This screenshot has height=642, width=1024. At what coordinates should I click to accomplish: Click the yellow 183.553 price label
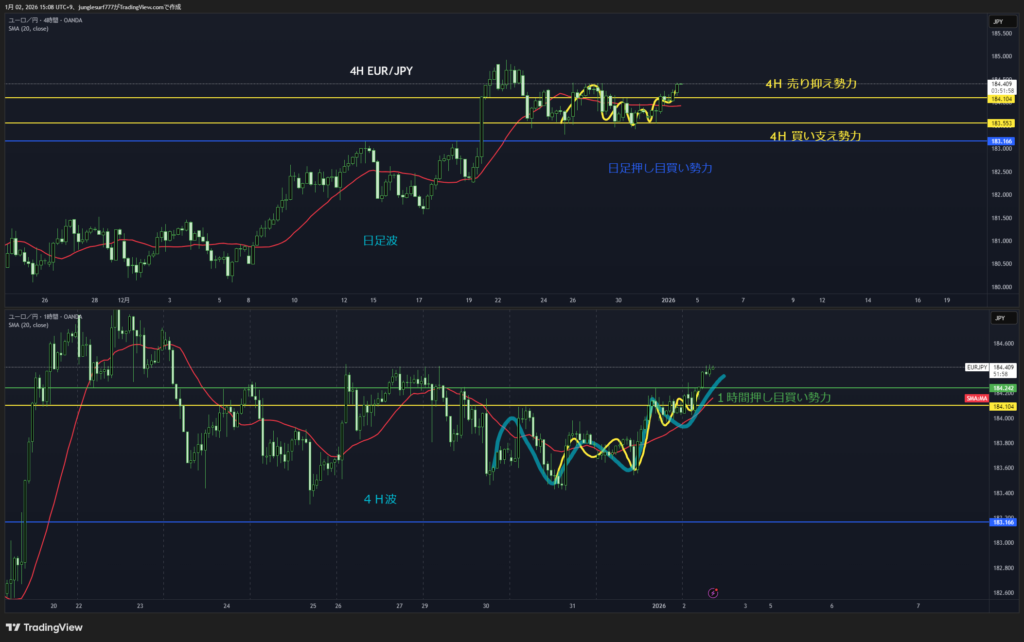[1000, 123]
